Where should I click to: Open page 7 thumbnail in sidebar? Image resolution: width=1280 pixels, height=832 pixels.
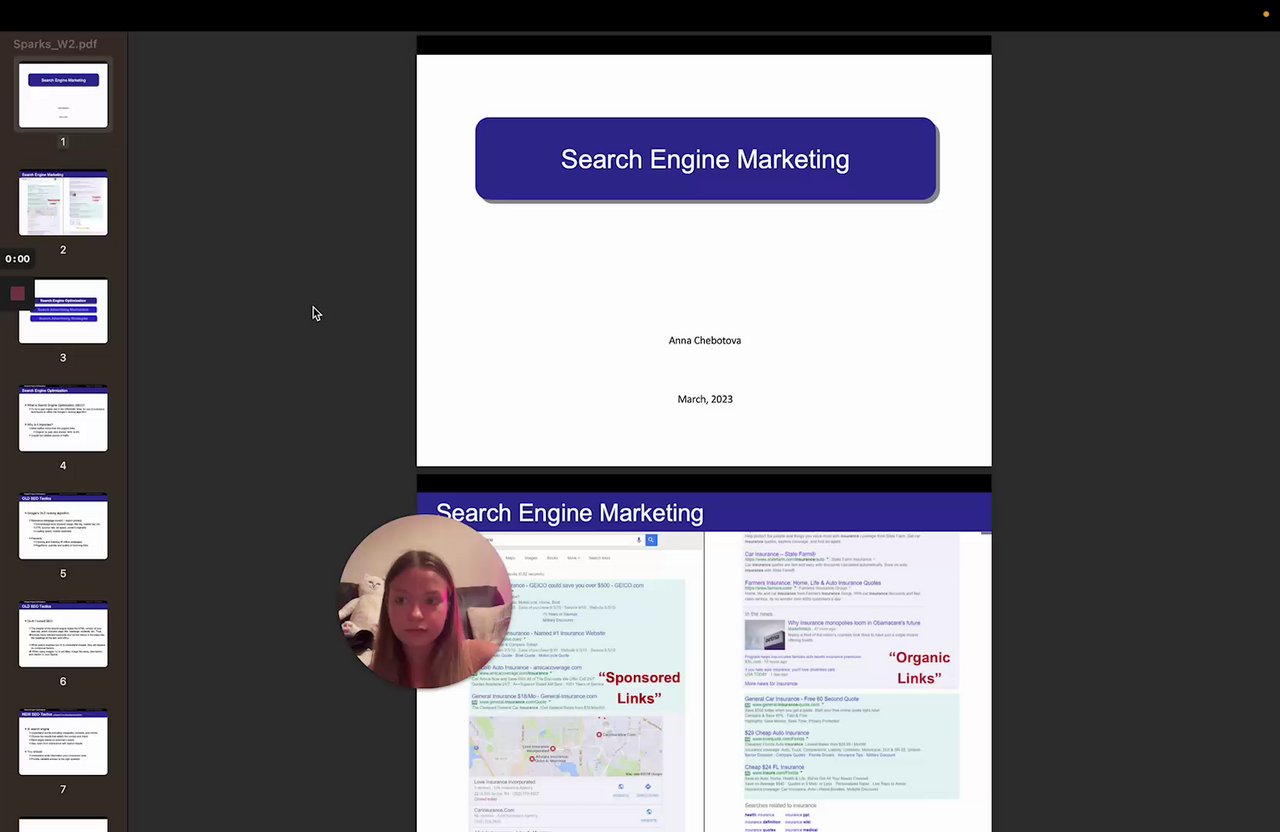(63, 743)
